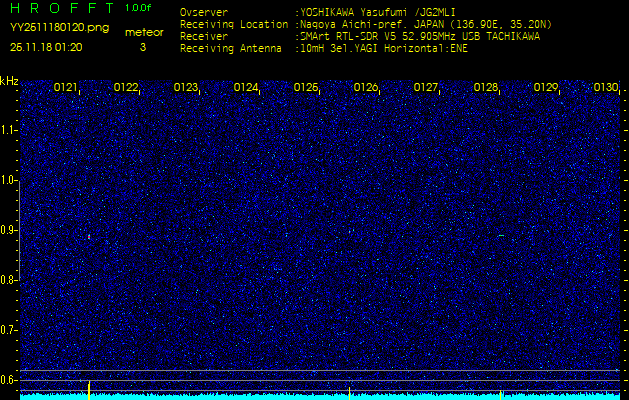The width and height of the screenshot is (629, 400).
Task: Select the 0122 time marker
Action: (x=126, y=88)
